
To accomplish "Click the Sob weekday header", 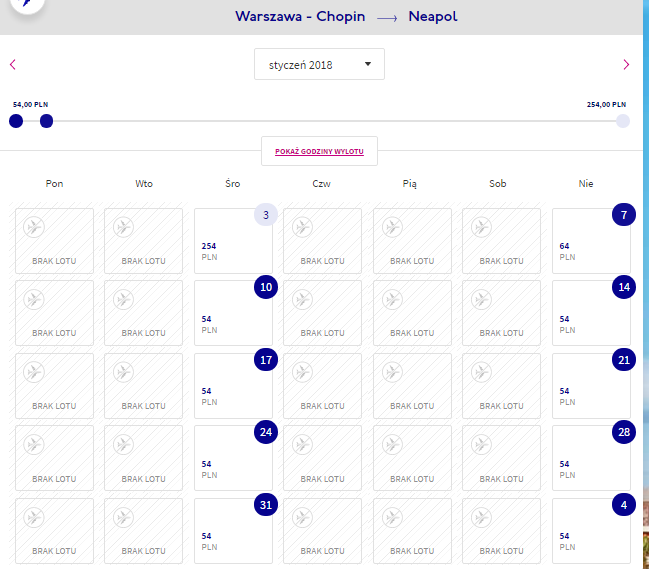I will (498, 183).
